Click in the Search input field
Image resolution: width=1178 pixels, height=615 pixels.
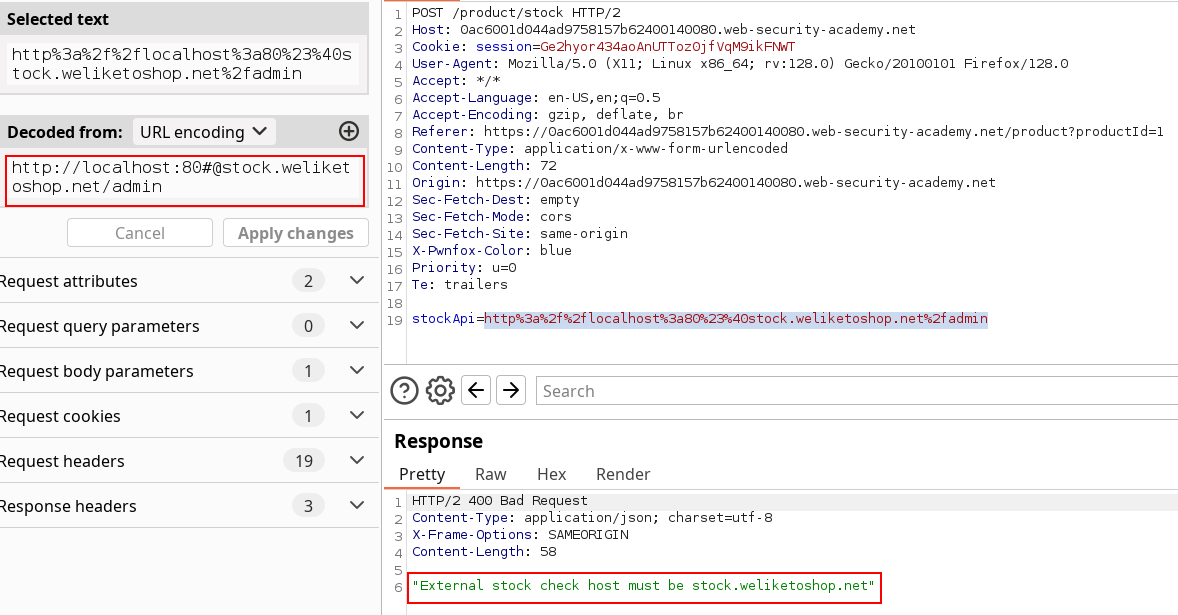(850, 391)
